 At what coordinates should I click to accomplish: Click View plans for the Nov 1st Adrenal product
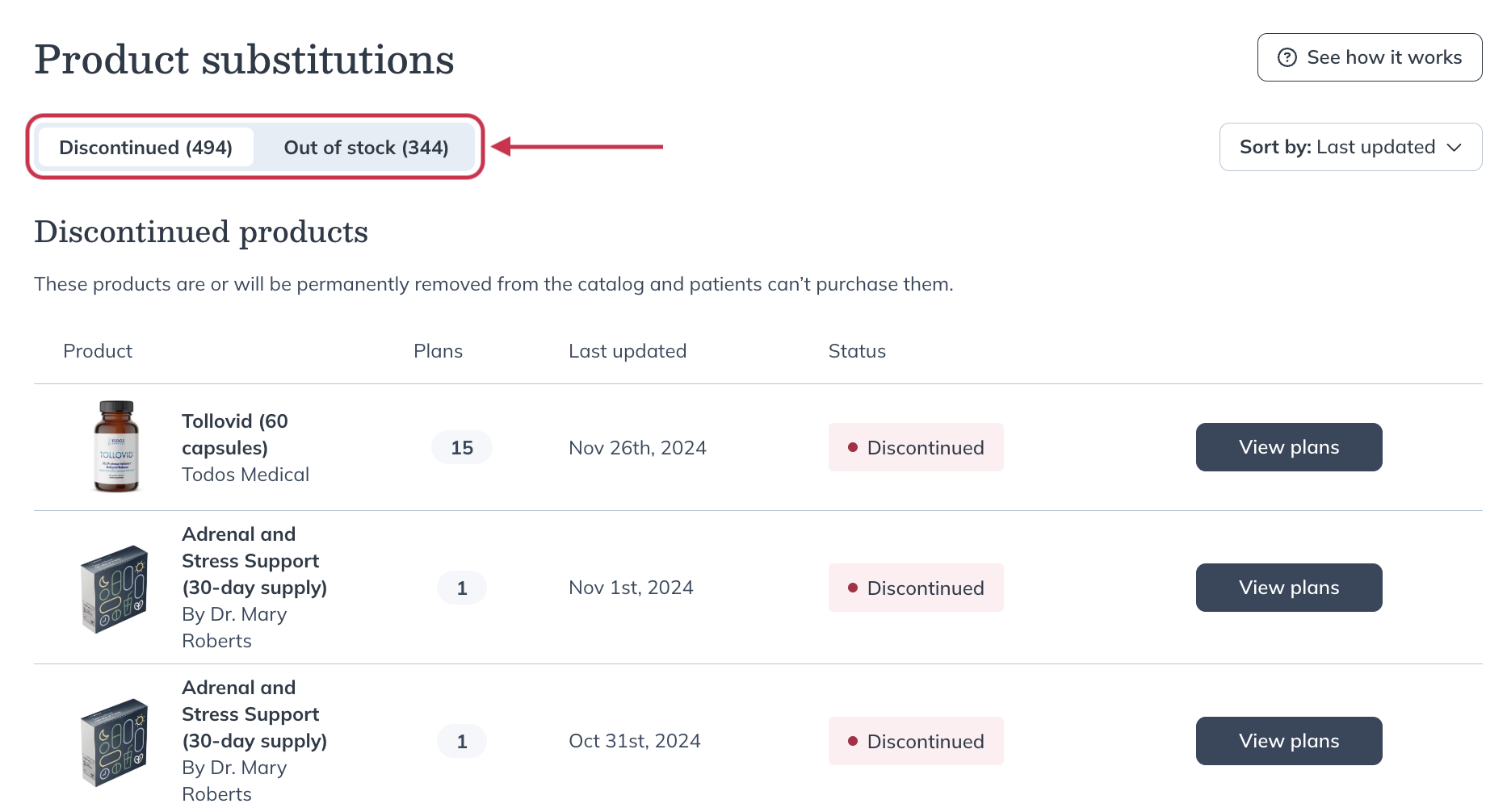[x=1288, y=588]
